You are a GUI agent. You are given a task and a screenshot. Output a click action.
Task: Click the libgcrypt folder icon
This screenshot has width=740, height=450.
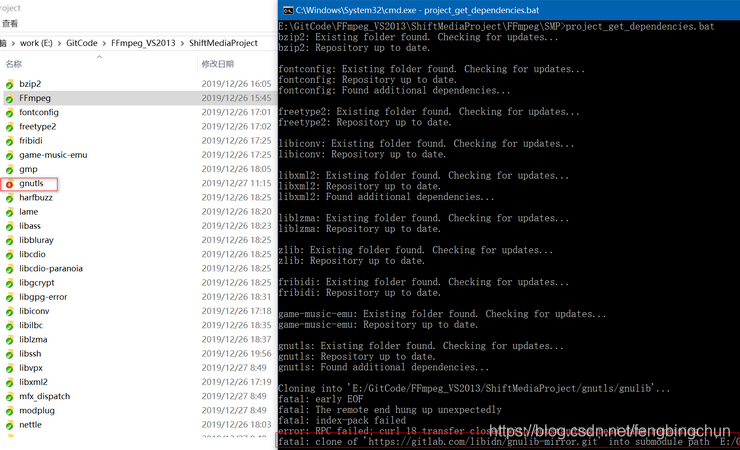pos(9,283)
